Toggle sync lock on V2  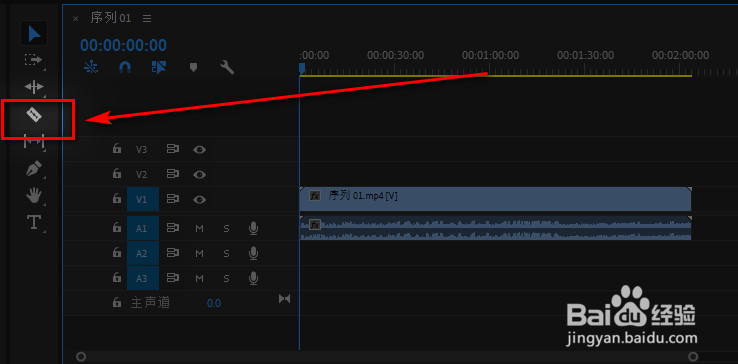173,174
